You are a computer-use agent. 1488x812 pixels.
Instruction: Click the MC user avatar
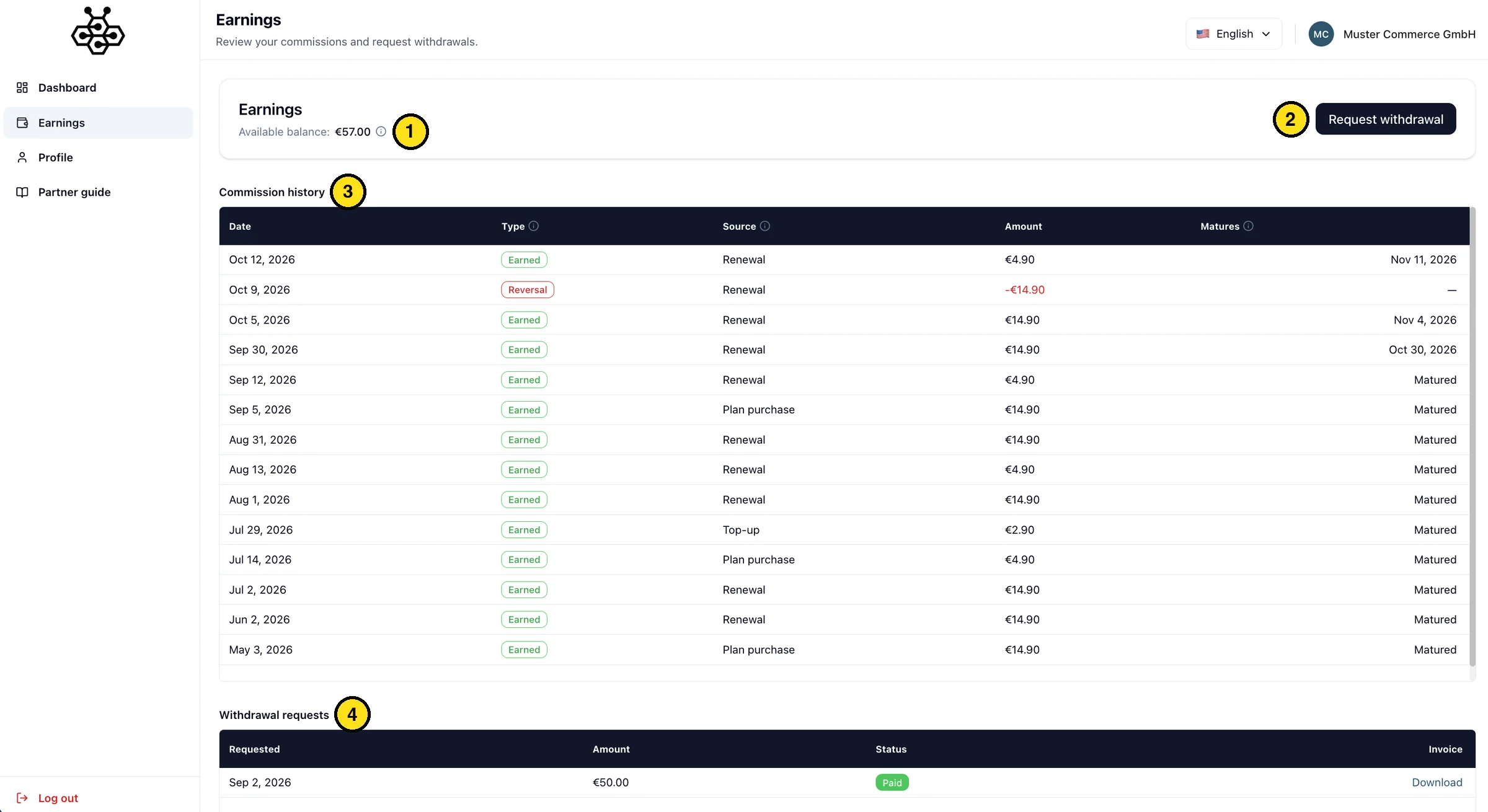point(1321,34)
